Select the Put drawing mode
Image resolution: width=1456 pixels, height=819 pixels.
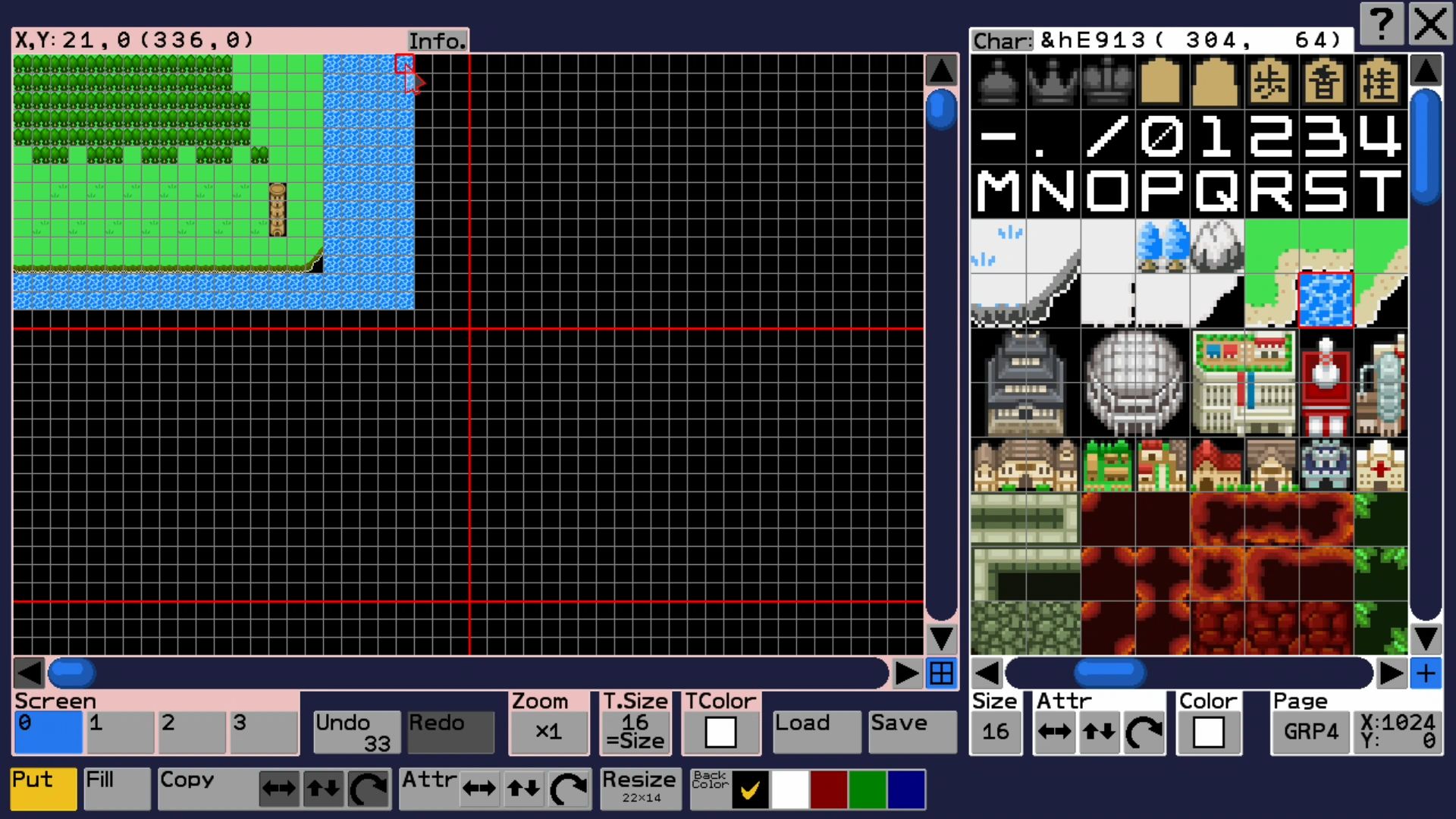point(43,789)
